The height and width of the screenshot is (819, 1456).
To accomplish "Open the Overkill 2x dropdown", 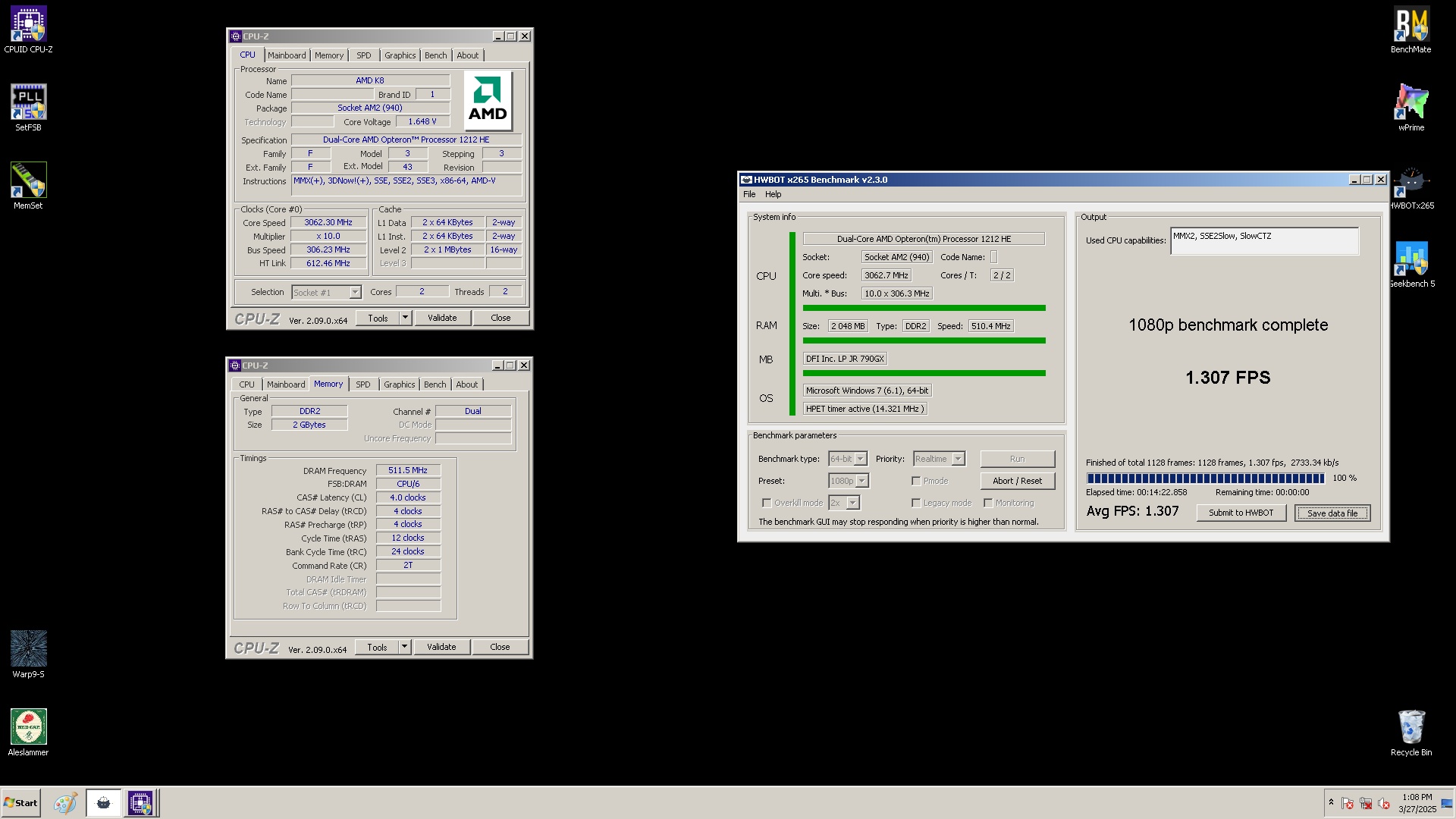I will point(844,503).
